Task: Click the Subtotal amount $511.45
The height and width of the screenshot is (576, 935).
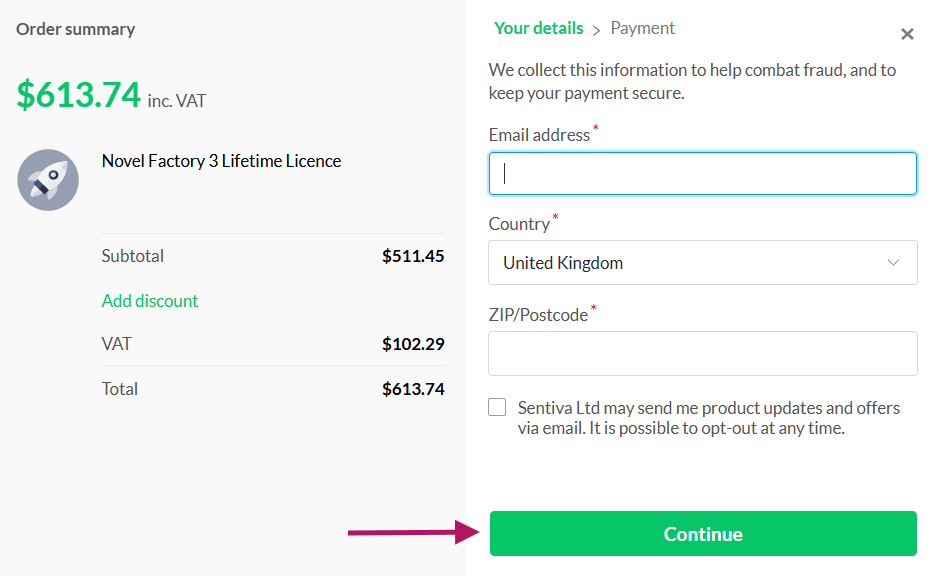Action: [x=413, y=256]
